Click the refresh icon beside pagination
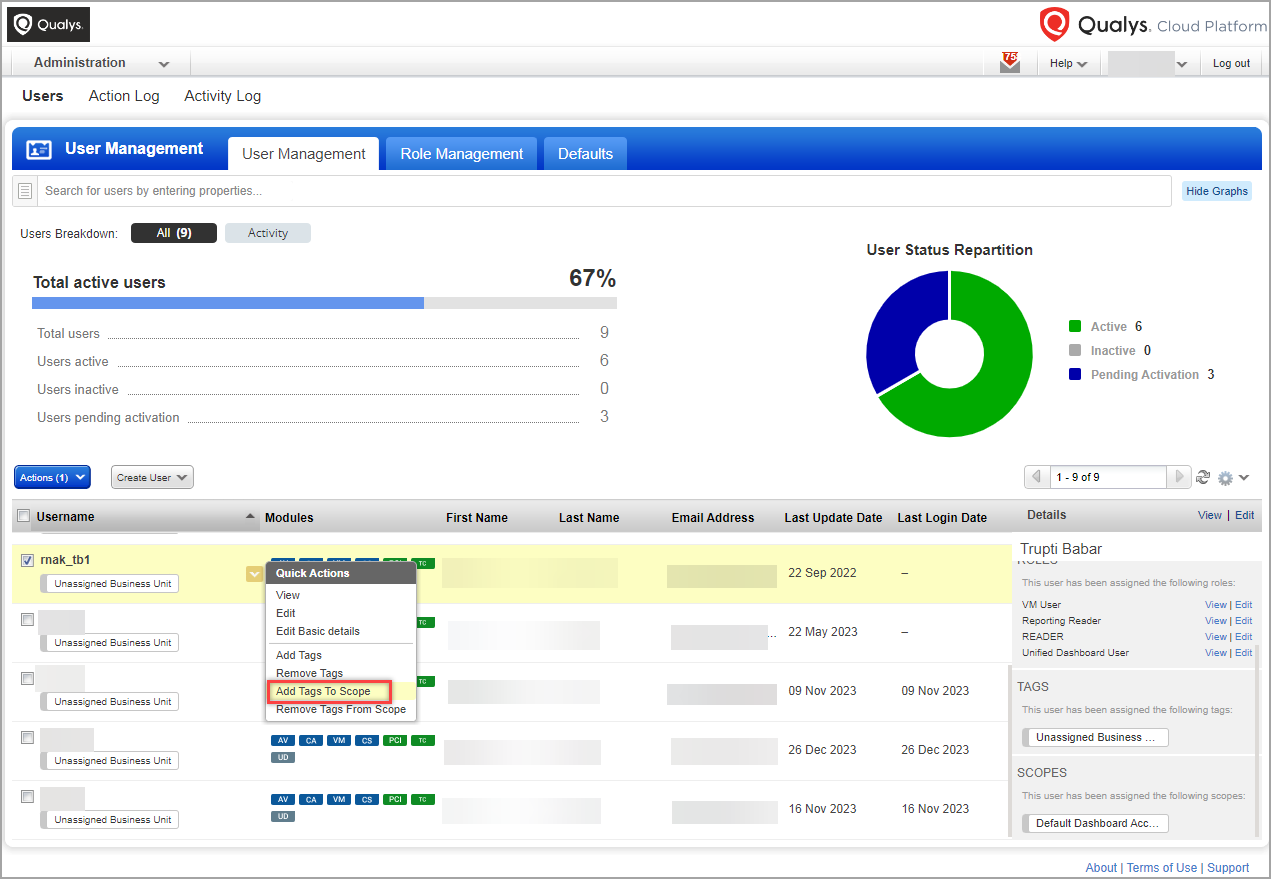Viewport: 1271px width, 879px height. pyautogui.click(x=1203, y=478)
